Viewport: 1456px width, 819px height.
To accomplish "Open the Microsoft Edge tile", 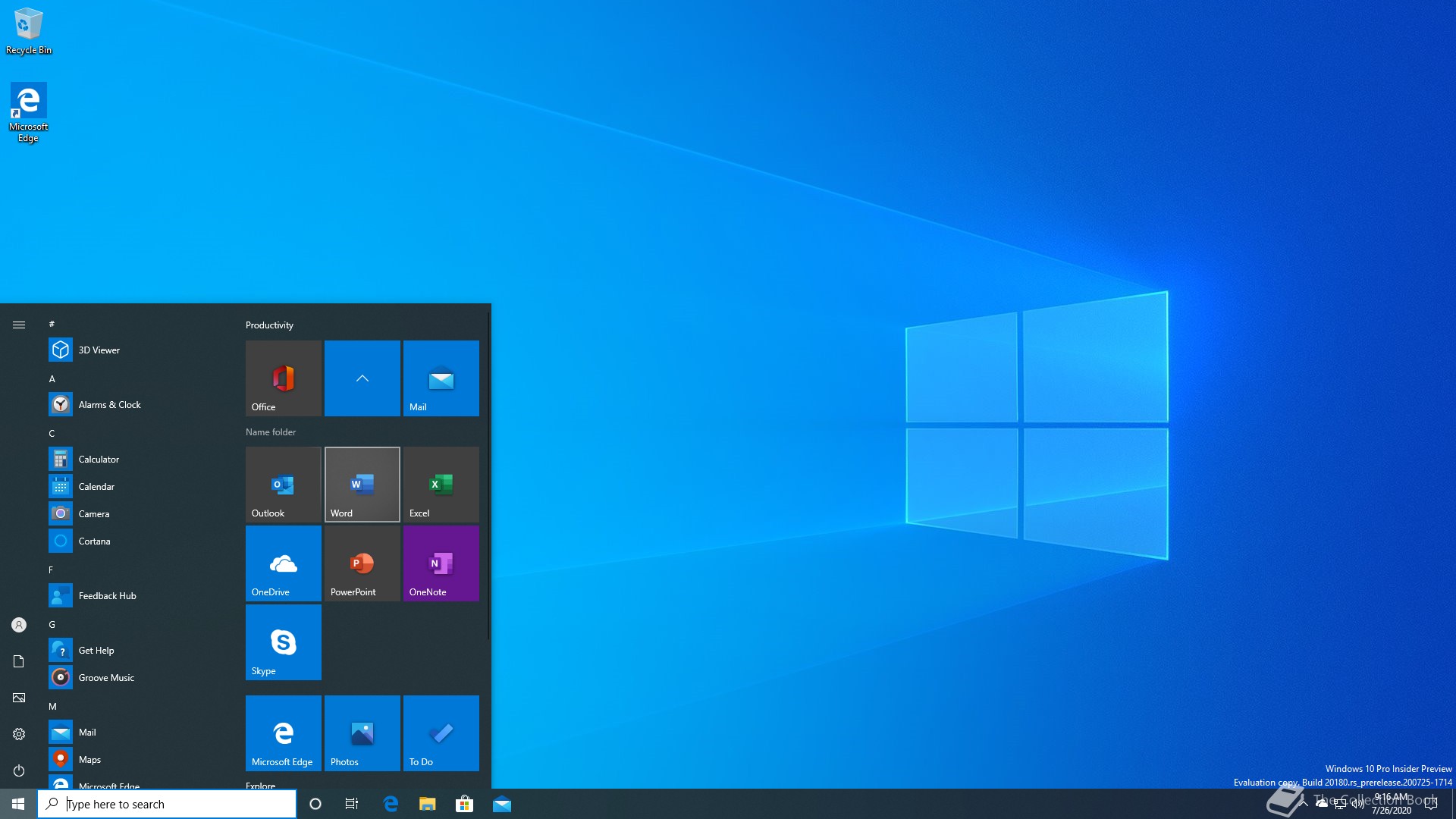I will pyautogui.click(x=283, y=733).
